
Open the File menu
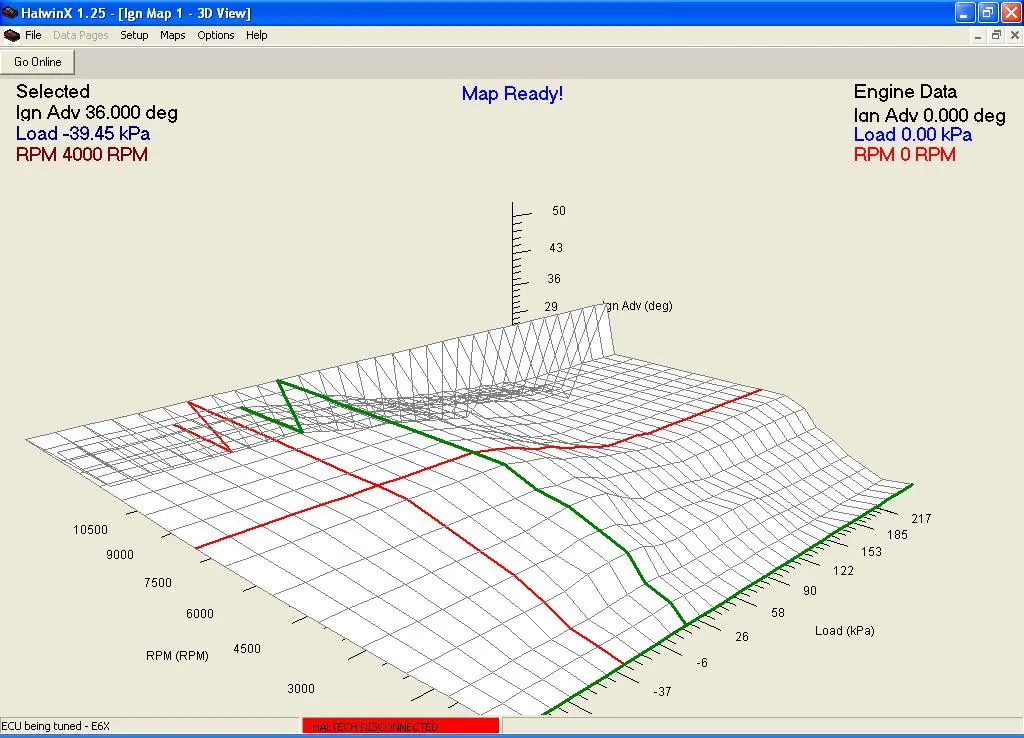click(33, 35)
